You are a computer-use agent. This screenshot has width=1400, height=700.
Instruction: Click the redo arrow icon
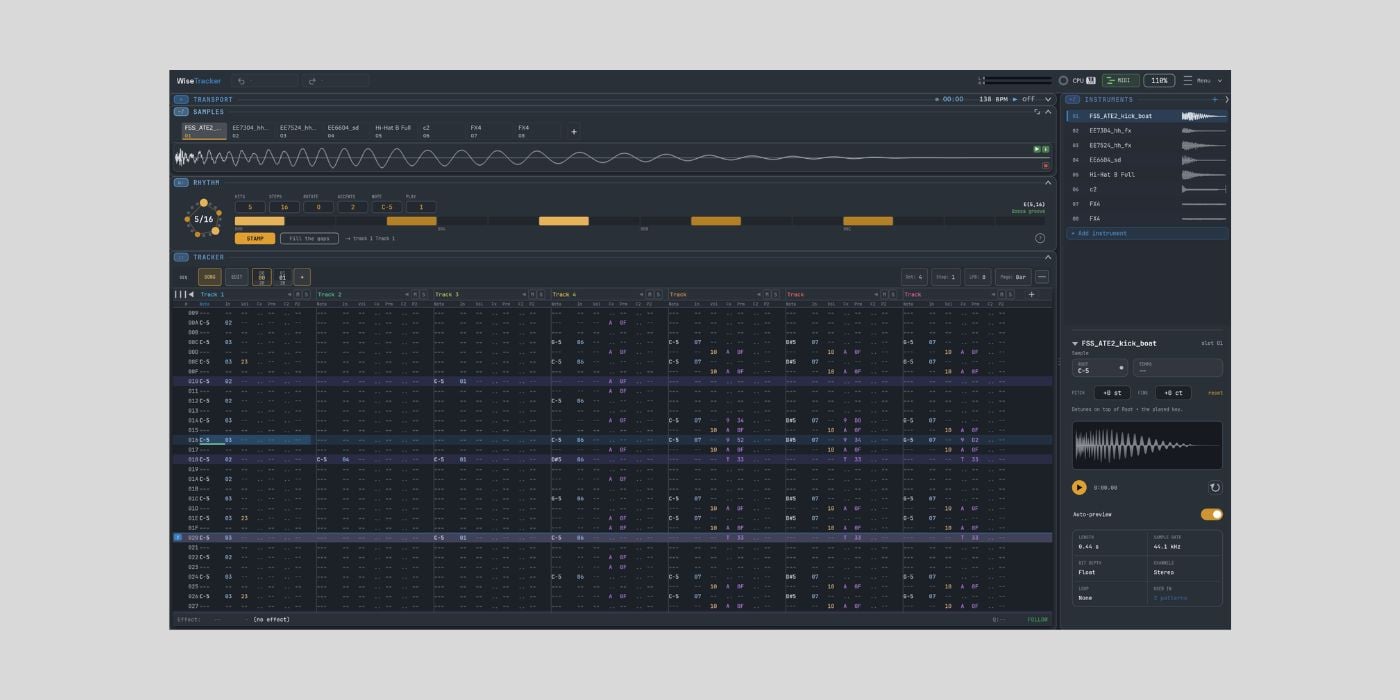pyautogui.click(x=312, y=81)
